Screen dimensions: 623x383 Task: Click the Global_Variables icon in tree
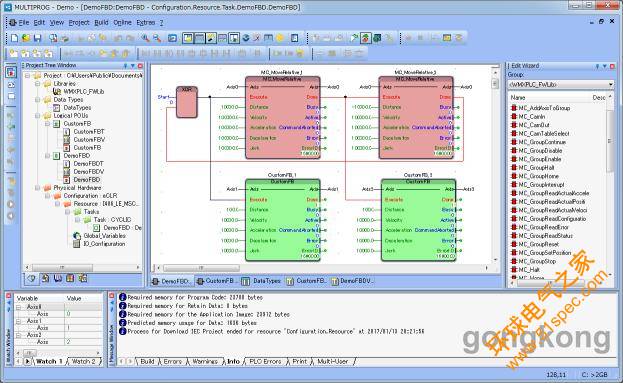pyautogui.click(x=77, y=236)
